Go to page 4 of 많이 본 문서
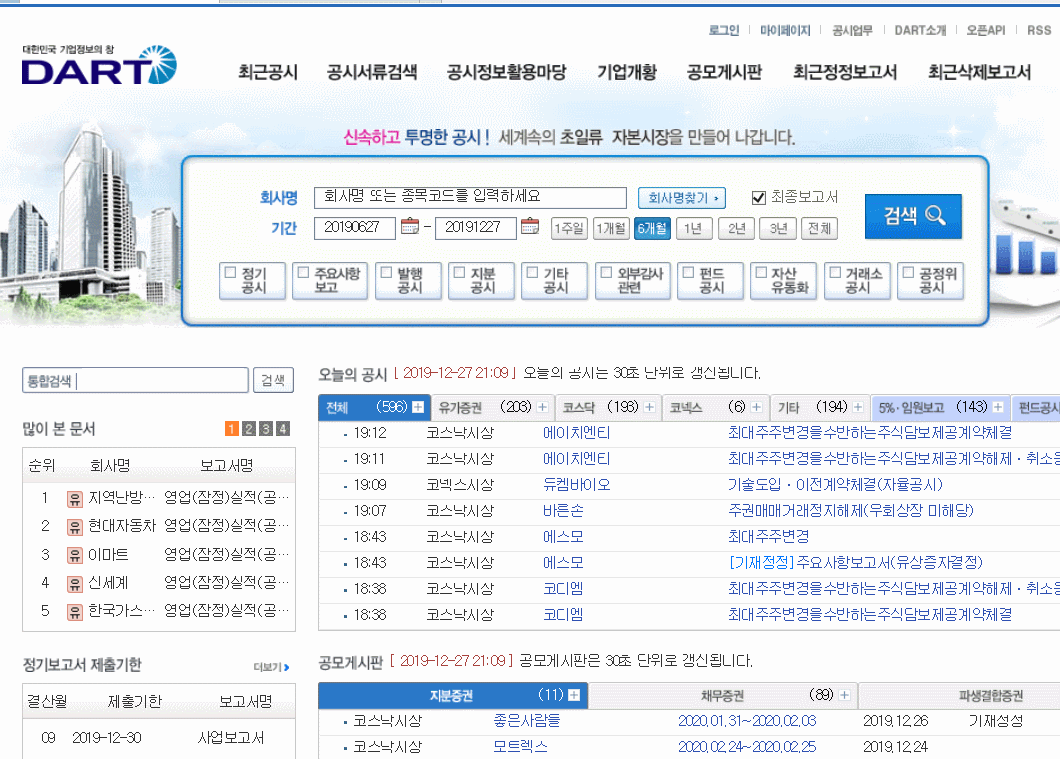This screenshot has width=1060, height=759. pos(283,429)
